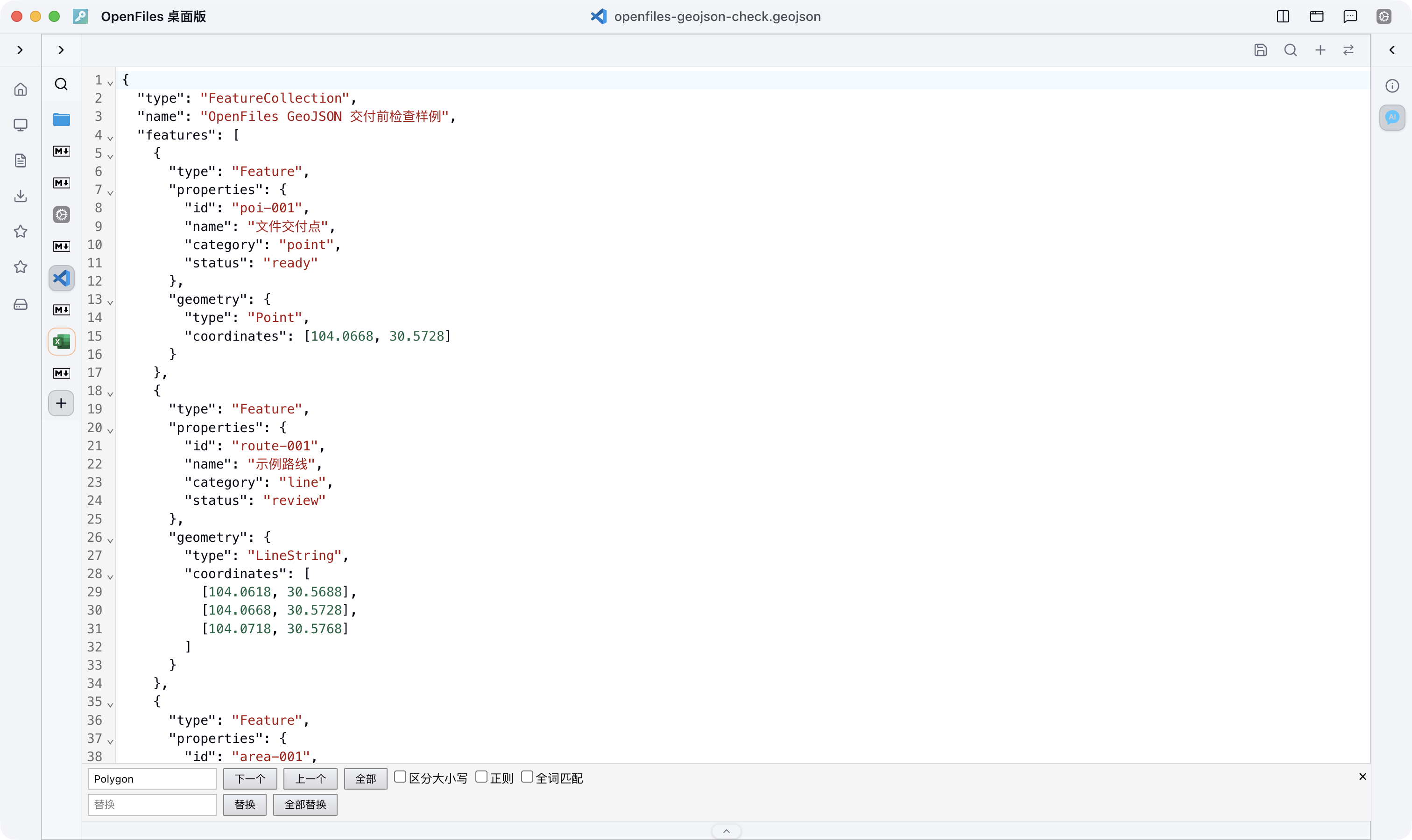Click the plus icon in editor toolbar

1320,50
